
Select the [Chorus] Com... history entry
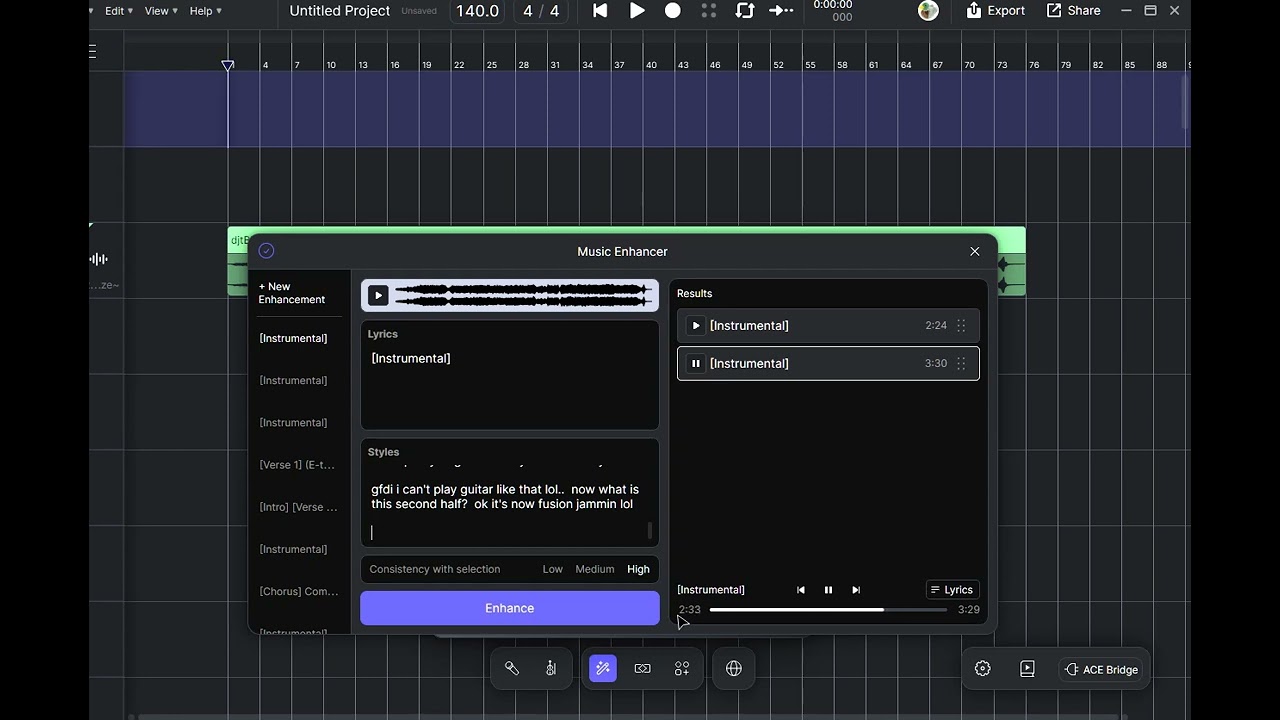(299, 591)
